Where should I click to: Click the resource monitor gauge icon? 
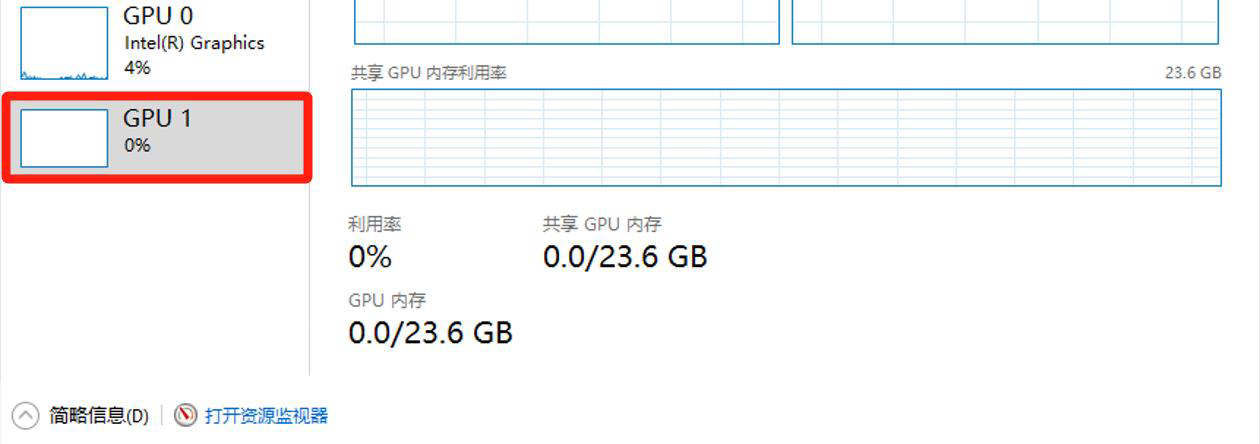(185, 416)
